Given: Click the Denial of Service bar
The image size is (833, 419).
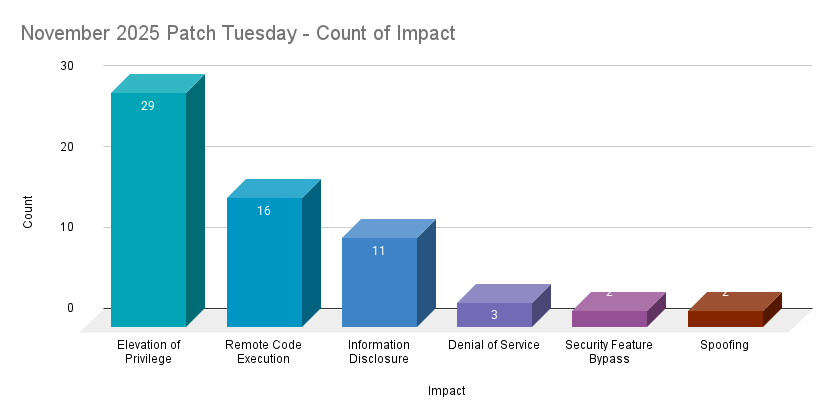Looking at the screenshot, I should pyautogui.click(x=494, y=315).
